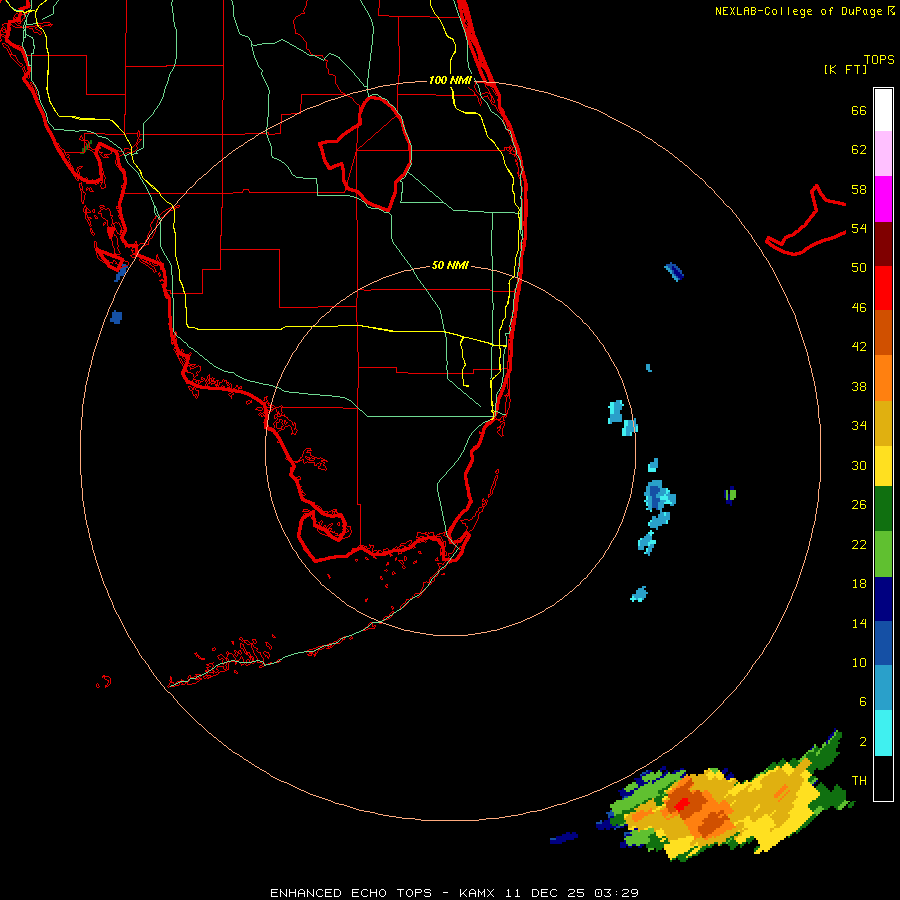Click the '14' legend value
The image size is (900, 900).
[x=859, y=623]
